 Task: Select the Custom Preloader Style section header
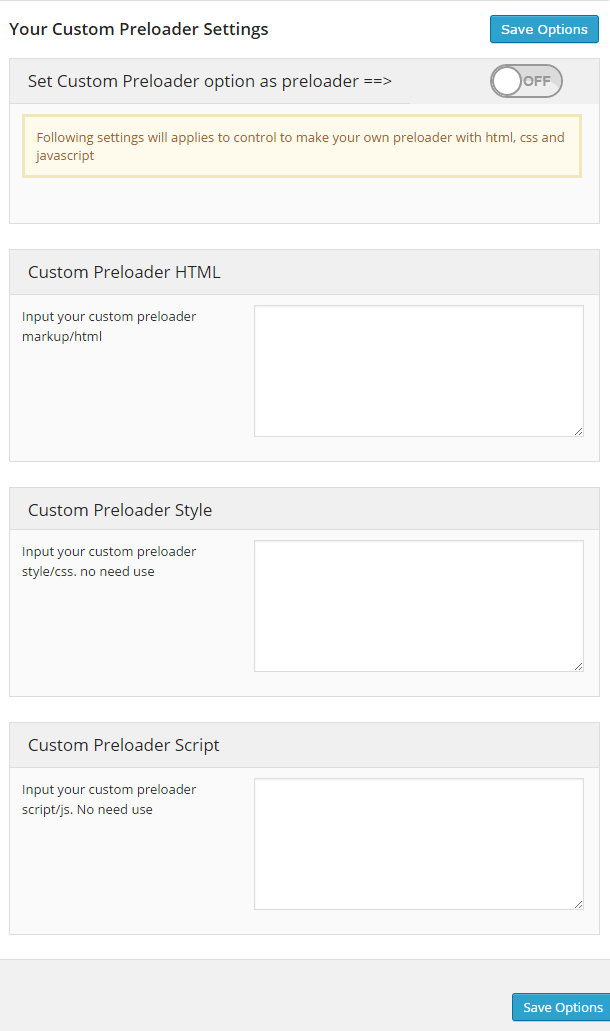(x=119, y=509)
